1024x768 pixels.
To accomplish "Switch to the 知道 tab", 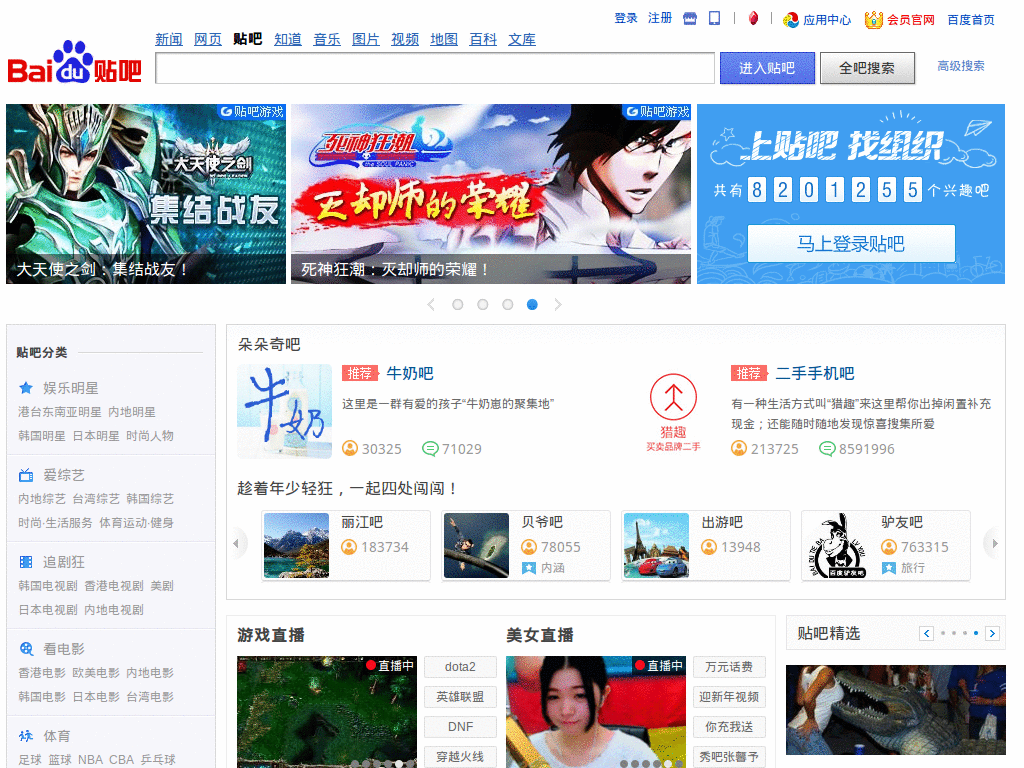I will coord(287,39).
